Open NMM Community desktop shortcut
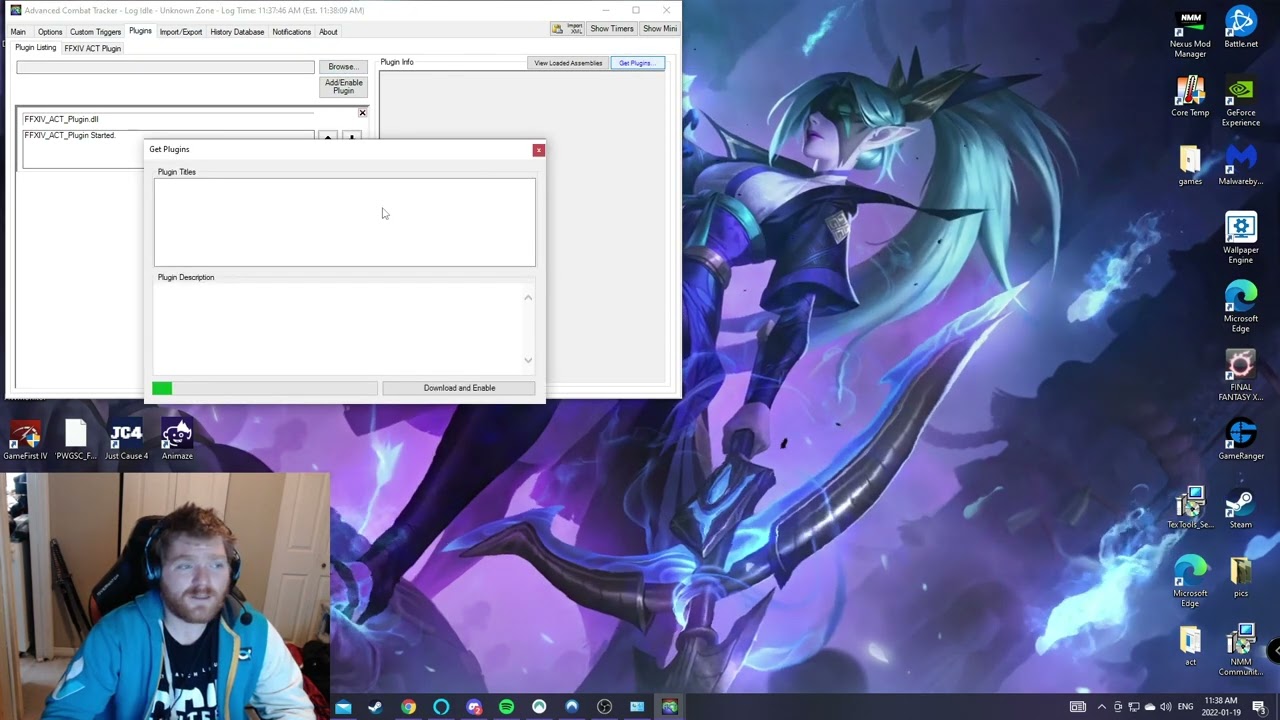 [1241, 650]
